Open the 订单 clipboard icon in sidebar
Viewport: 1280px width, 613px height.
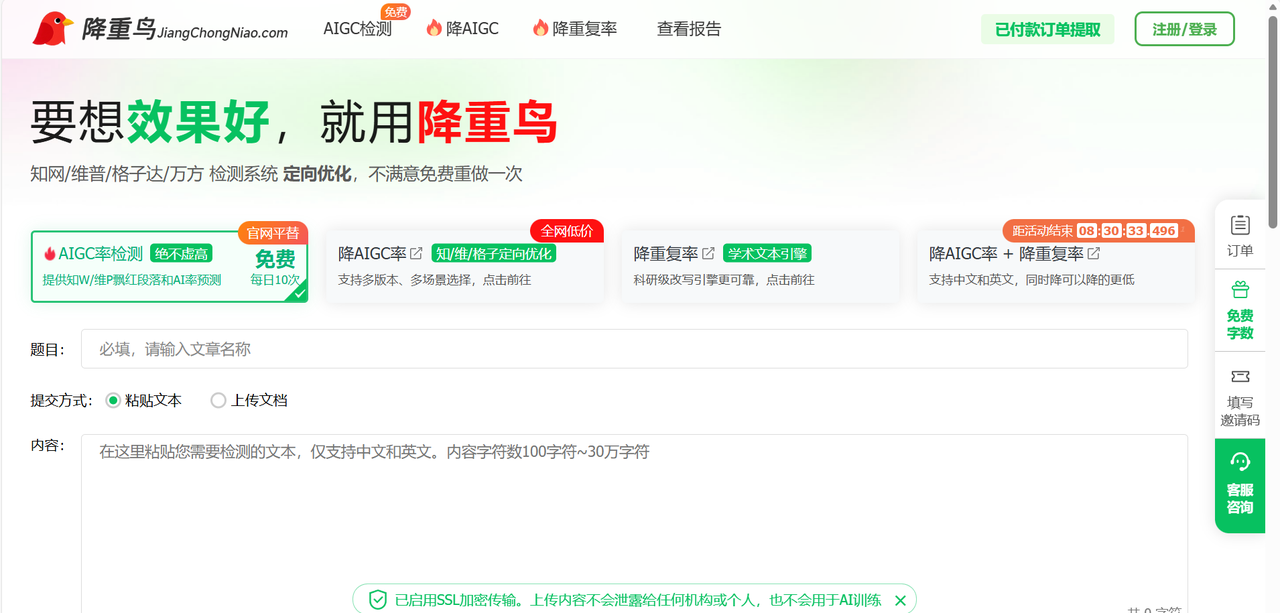pyautogui.click(x=1240, y=224)
